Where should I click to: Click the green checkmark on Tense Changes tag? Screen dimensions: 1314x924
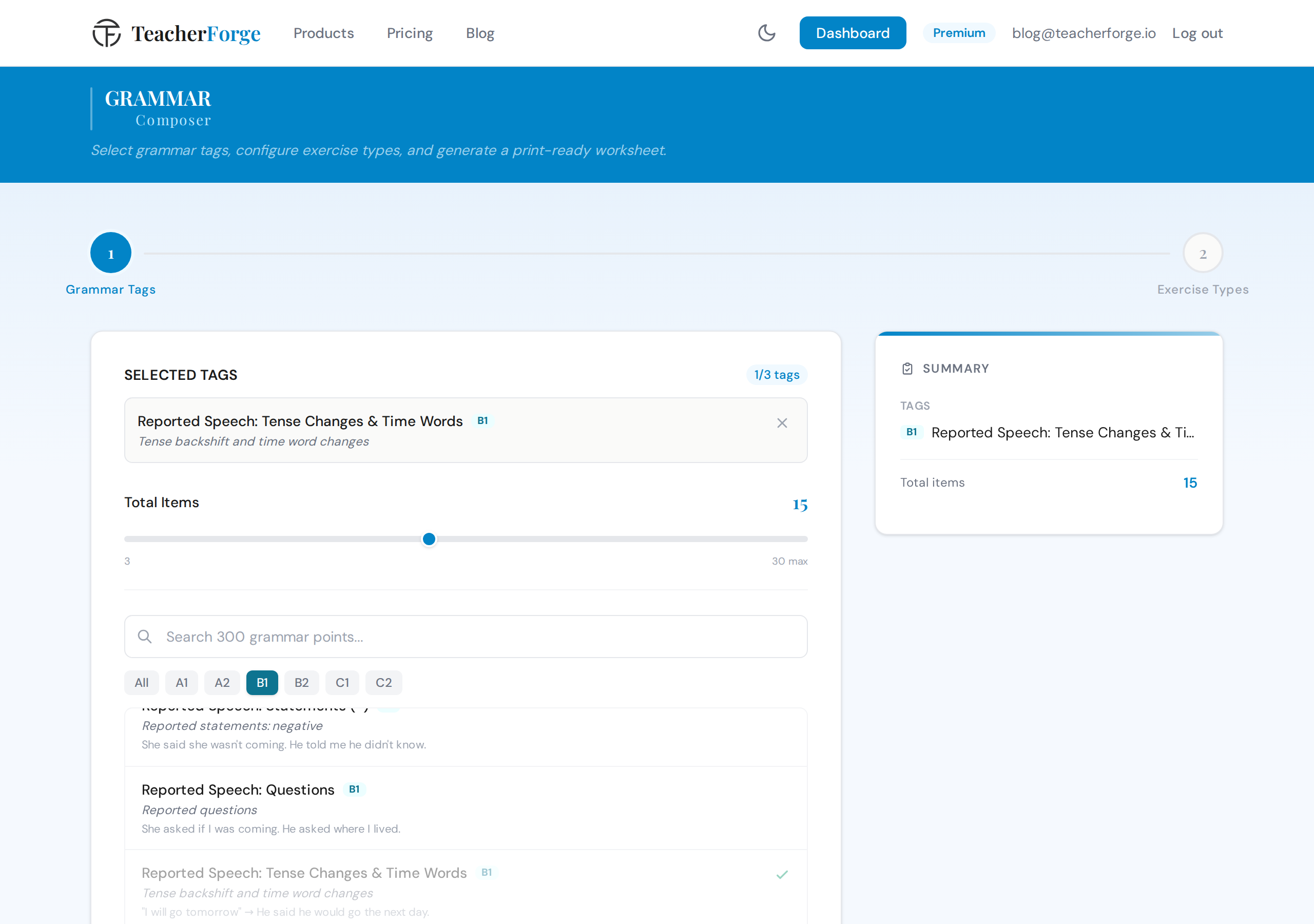[782, 874]
